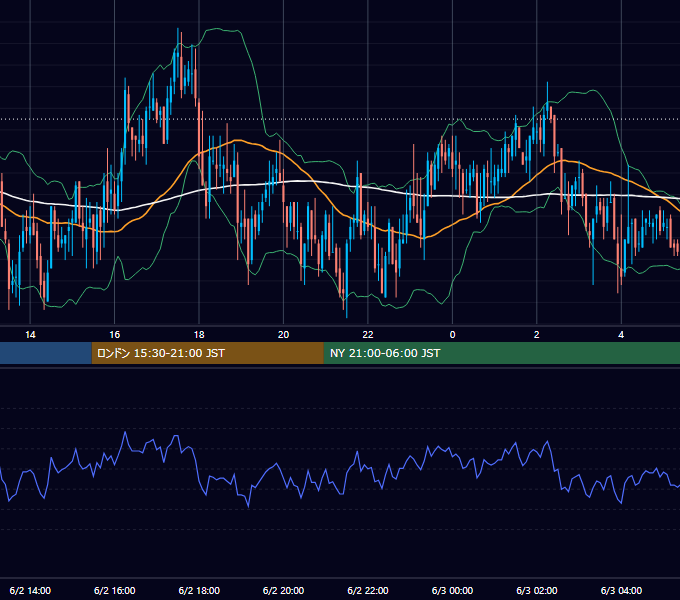The height and width of the screenshot is (600, 680).
Task: Click the London session band 15:30-21:00 JST
Action: (x=207, y=353)
